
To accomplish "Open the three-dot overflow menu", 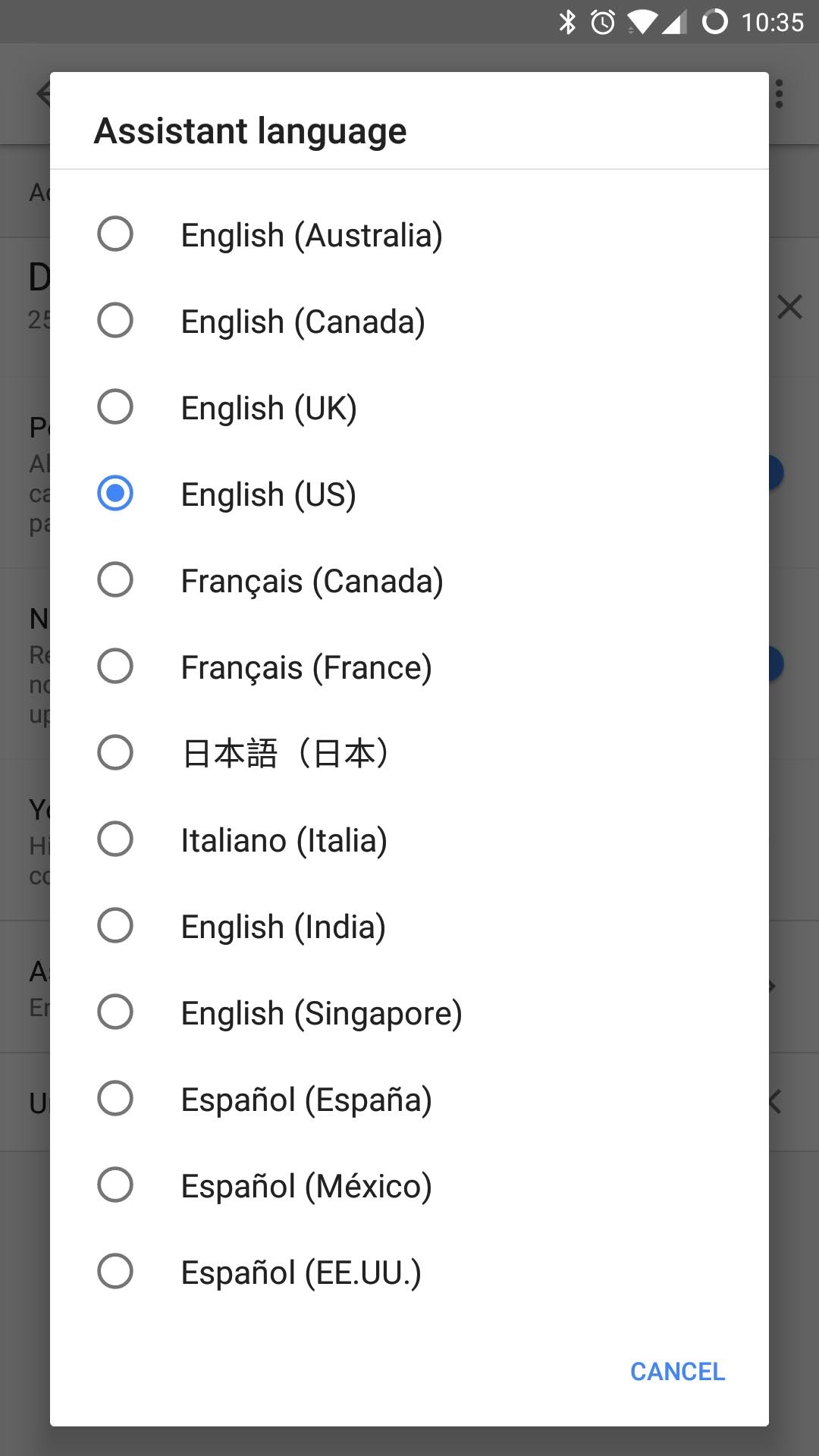I will (x=779, y=94).
